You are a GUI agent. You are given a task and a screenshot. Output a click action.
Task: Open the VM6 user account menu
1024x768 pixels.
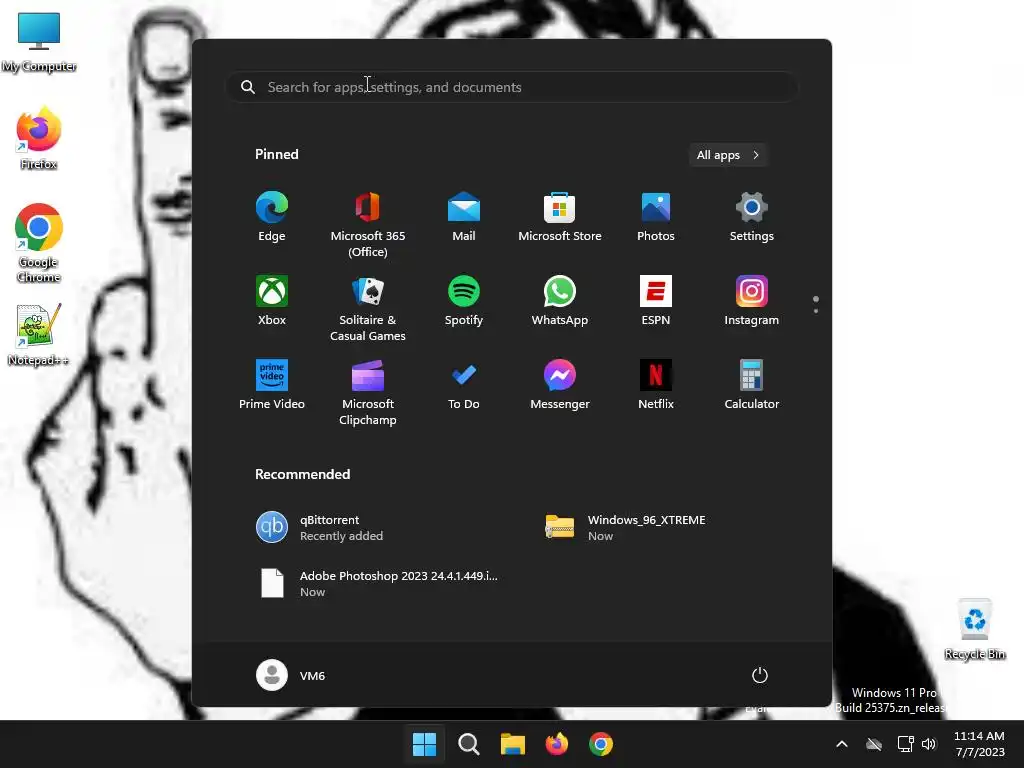tap(291, 675)
